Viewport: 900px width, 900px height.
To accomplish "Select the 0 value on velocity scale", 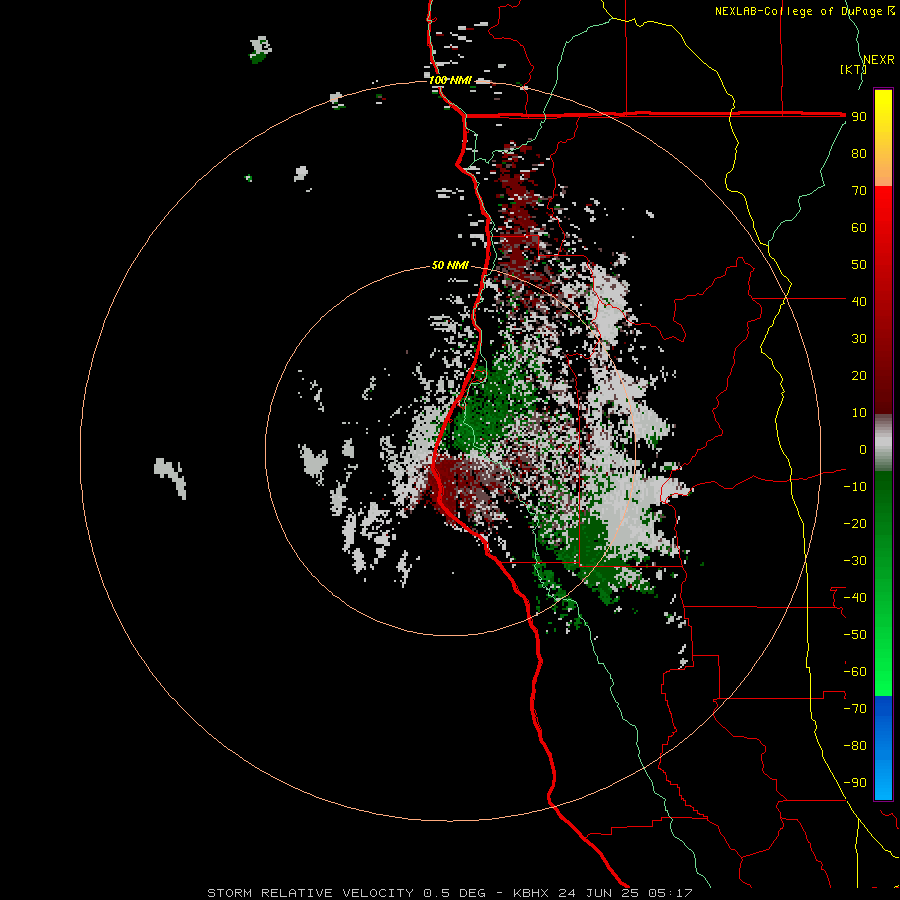I will pos(863,449).
